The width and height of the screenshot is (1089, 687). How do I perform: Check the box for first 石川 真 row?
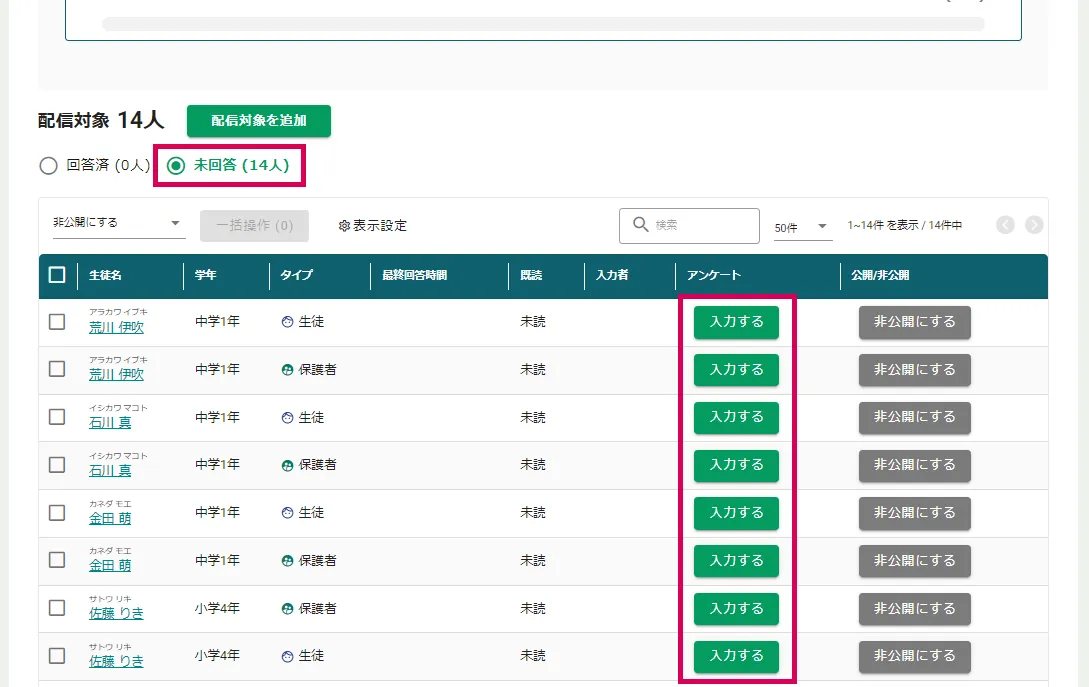click(x=57, y=417)
